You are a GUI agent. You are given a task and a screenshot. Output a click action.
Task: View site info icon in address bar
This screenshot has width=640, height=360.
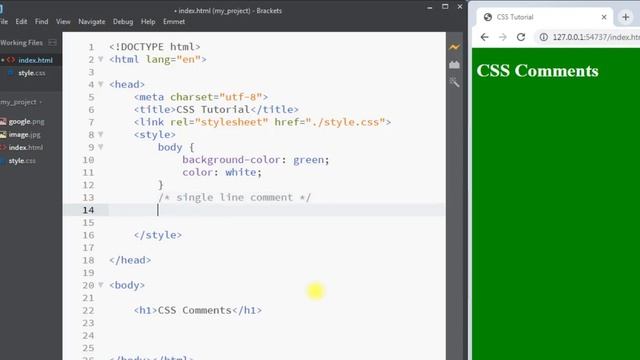(x=544, y=37)
